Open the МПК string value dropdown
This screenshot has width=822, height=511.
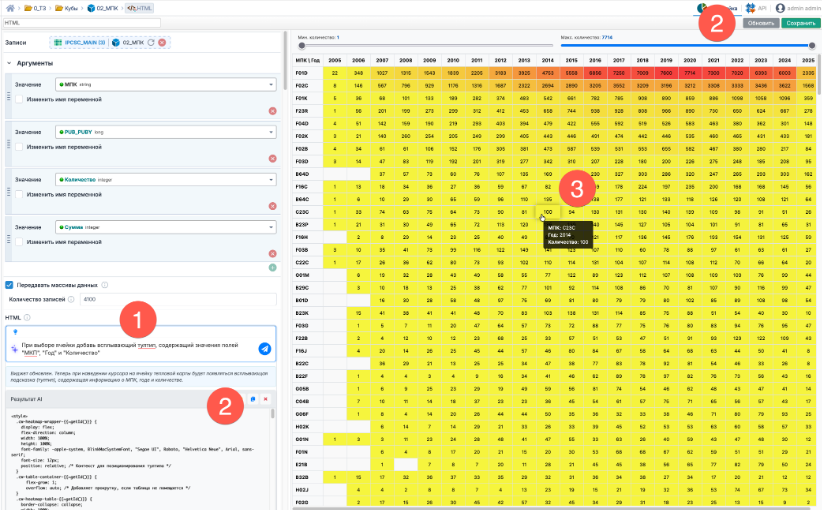pyautogui.click(x=272, y=85)
